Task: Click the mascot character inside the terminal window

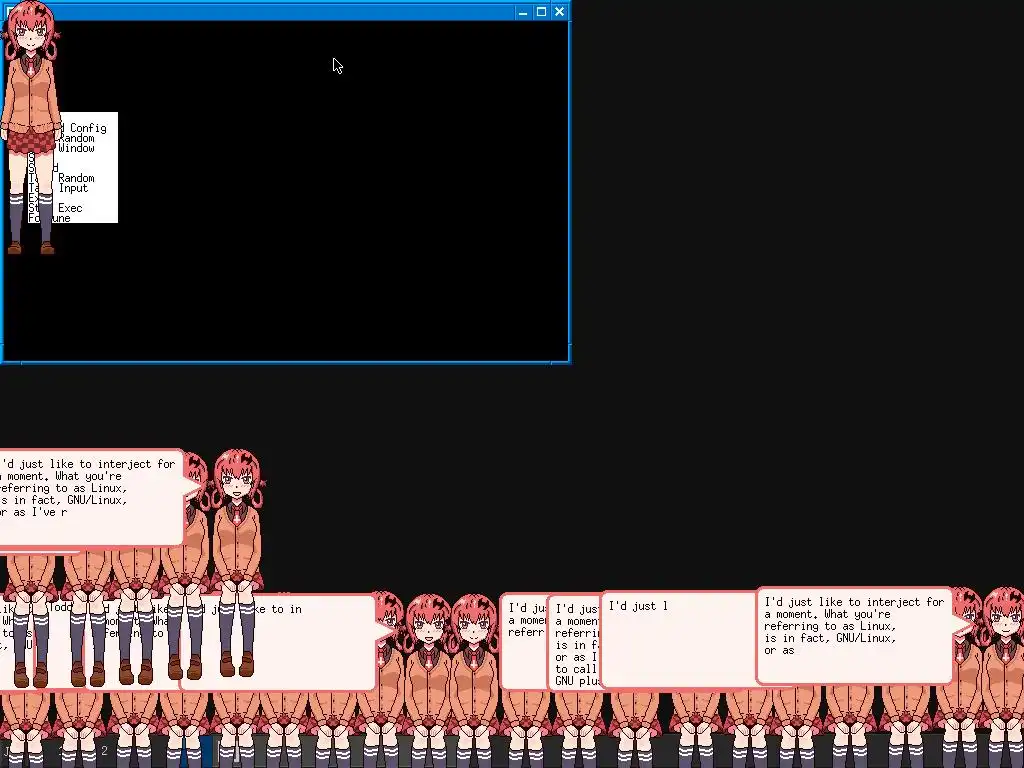Action: pos(31,127)
